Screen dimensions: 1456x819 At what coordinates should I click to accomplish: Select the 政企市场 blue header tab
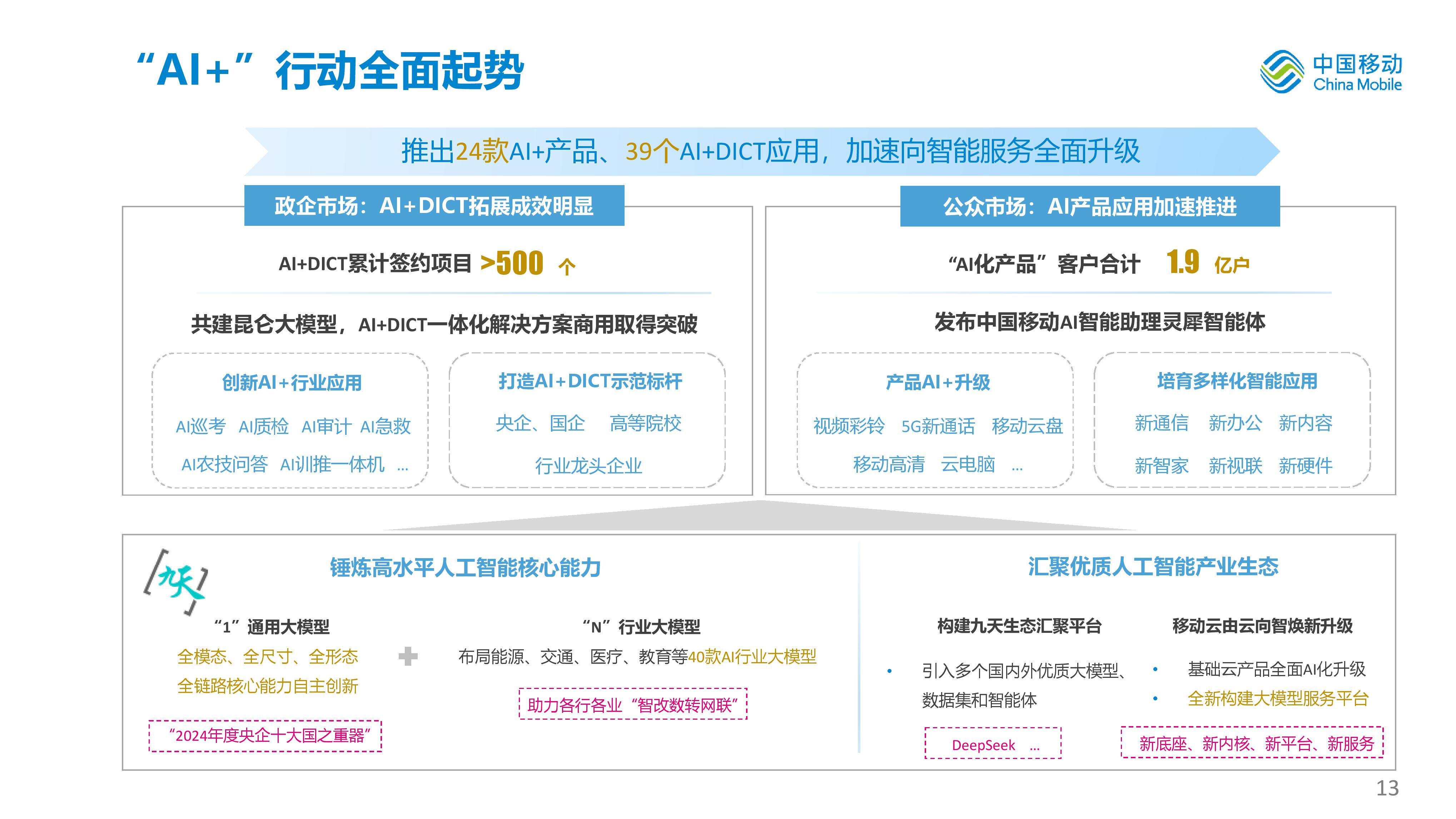[x=434, y=206]
